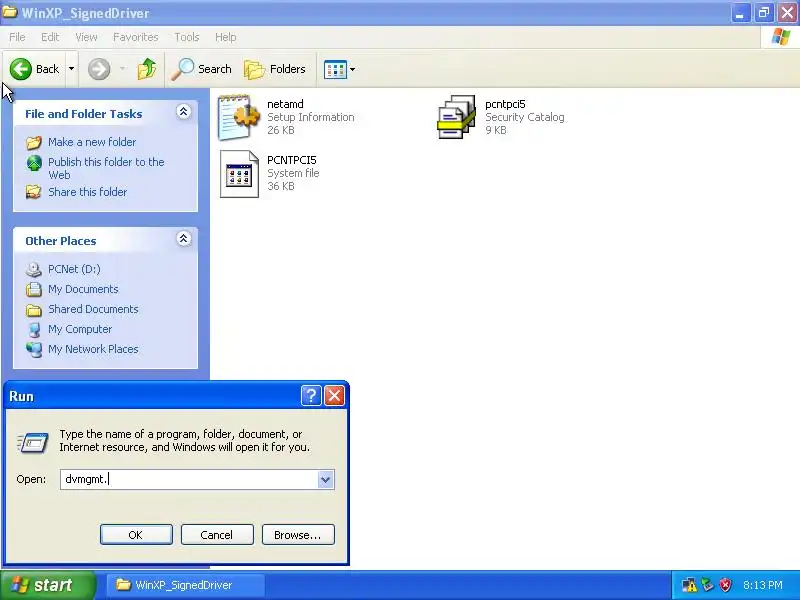Open the Search pane from toolbar

coord(201,69)
